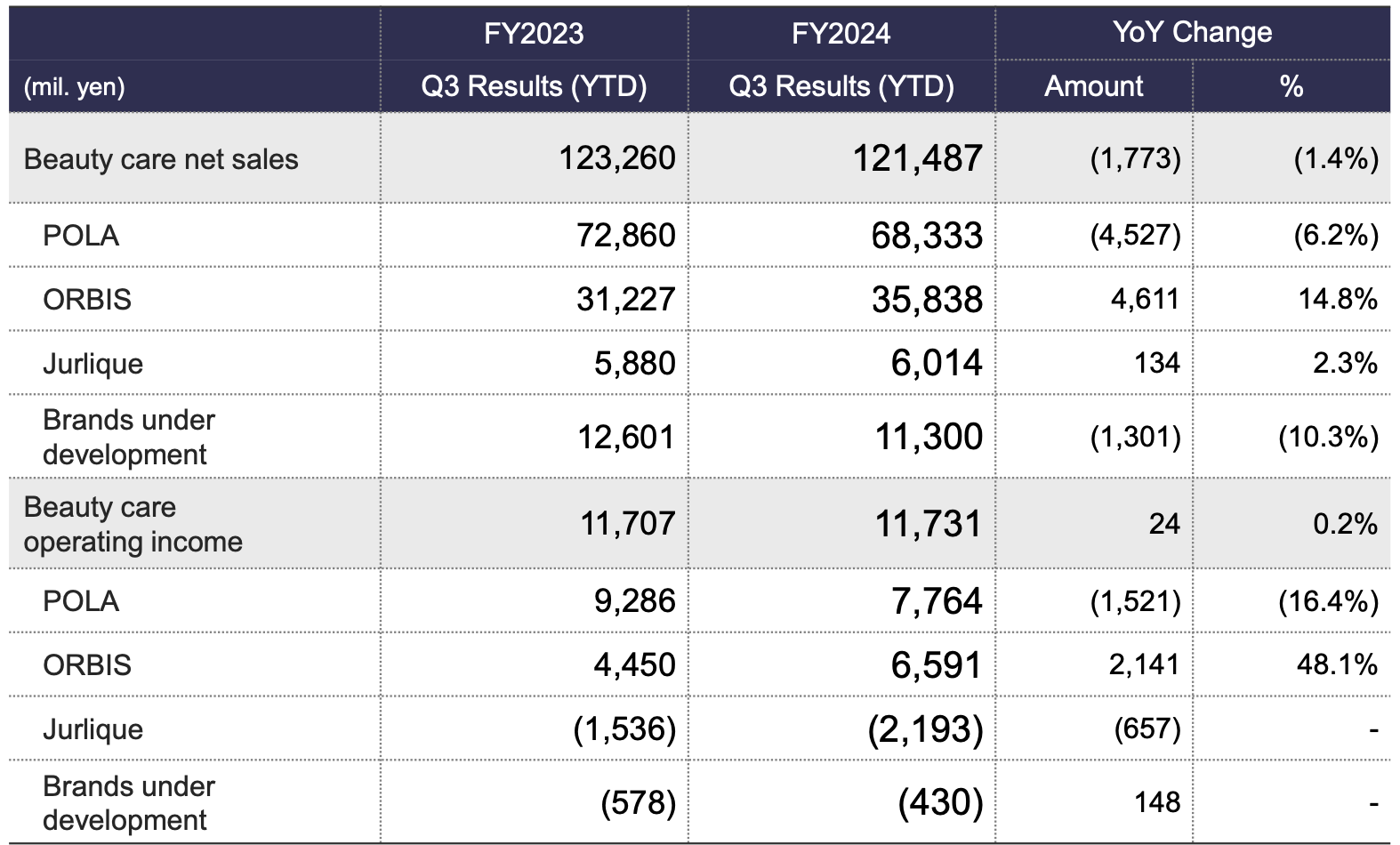The height and width of the screenshot is (845, 1400).
Task: Click Jurlique sales row label
Action: [x=93, y=364]
